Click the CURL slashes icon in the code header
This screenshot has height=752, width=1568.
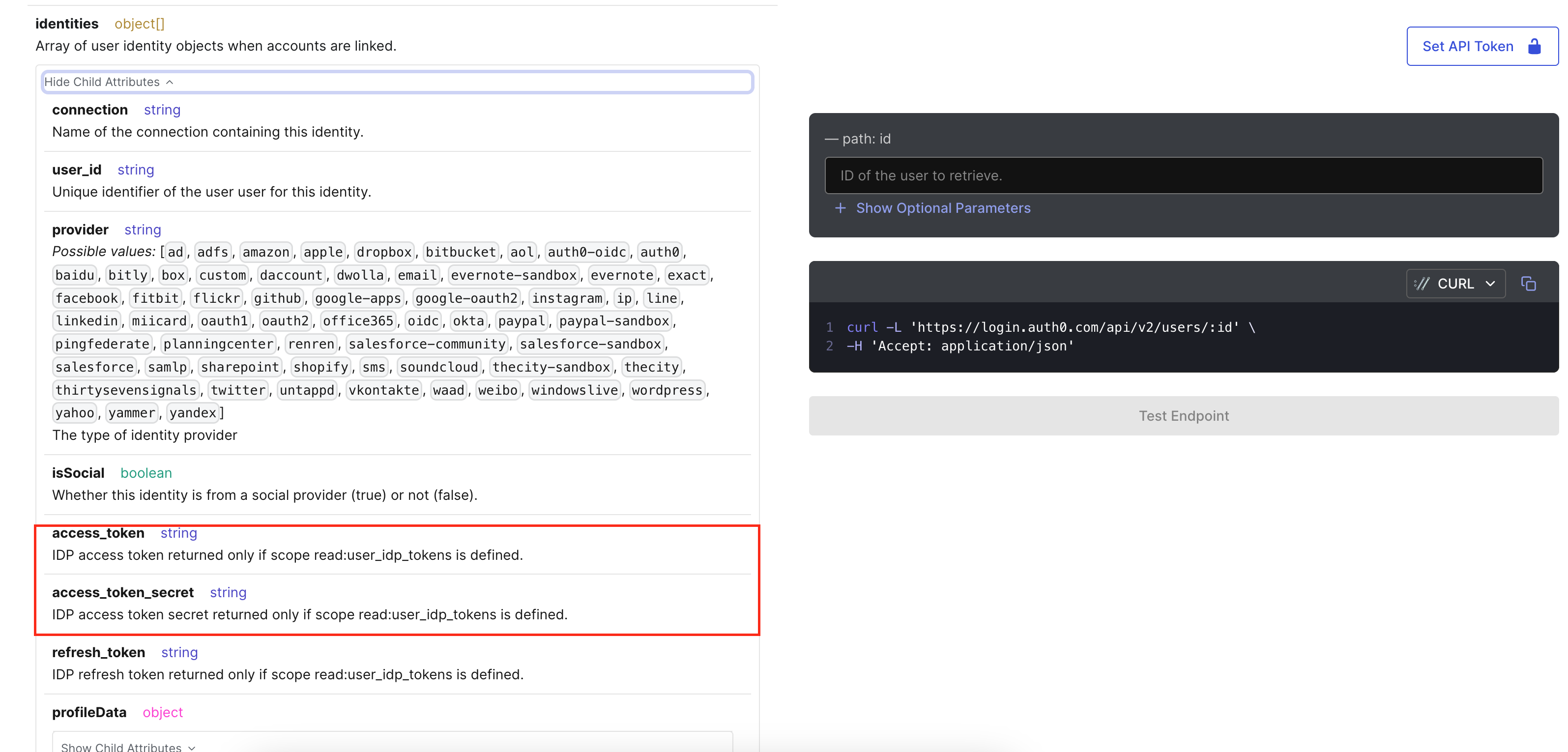coord(1422,284)
